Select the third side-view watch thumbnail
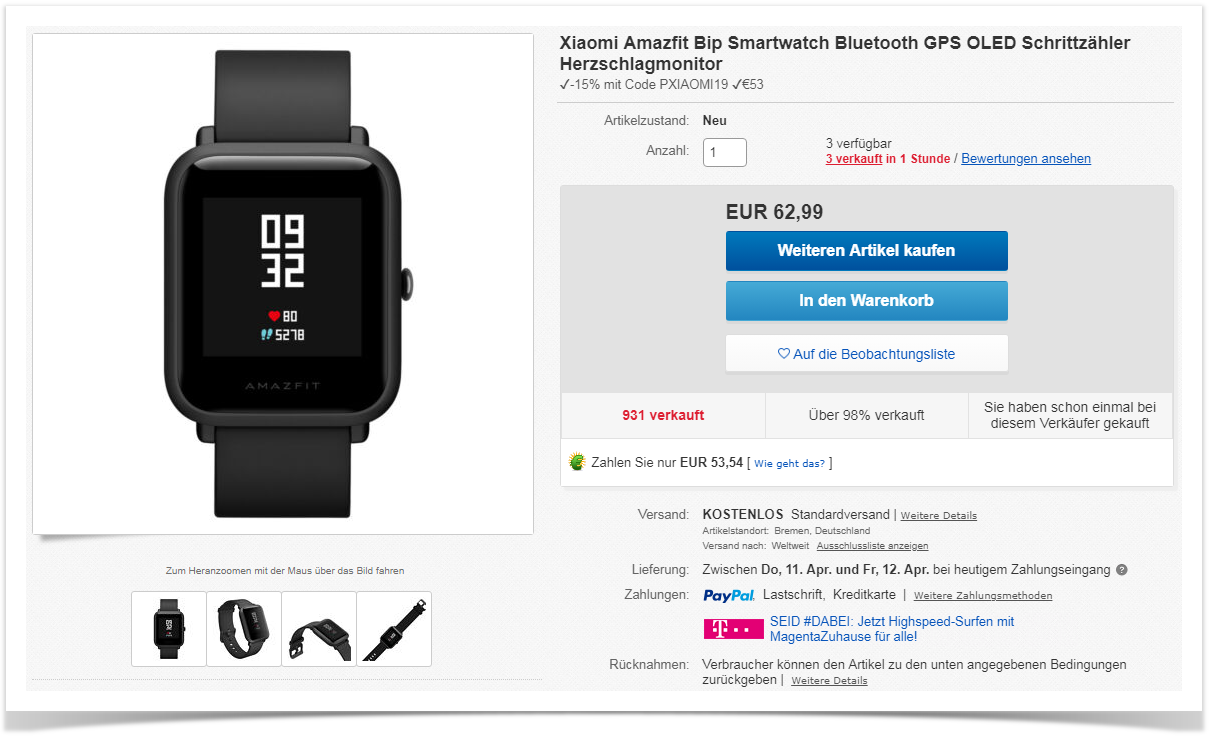 tap(319, 629)
